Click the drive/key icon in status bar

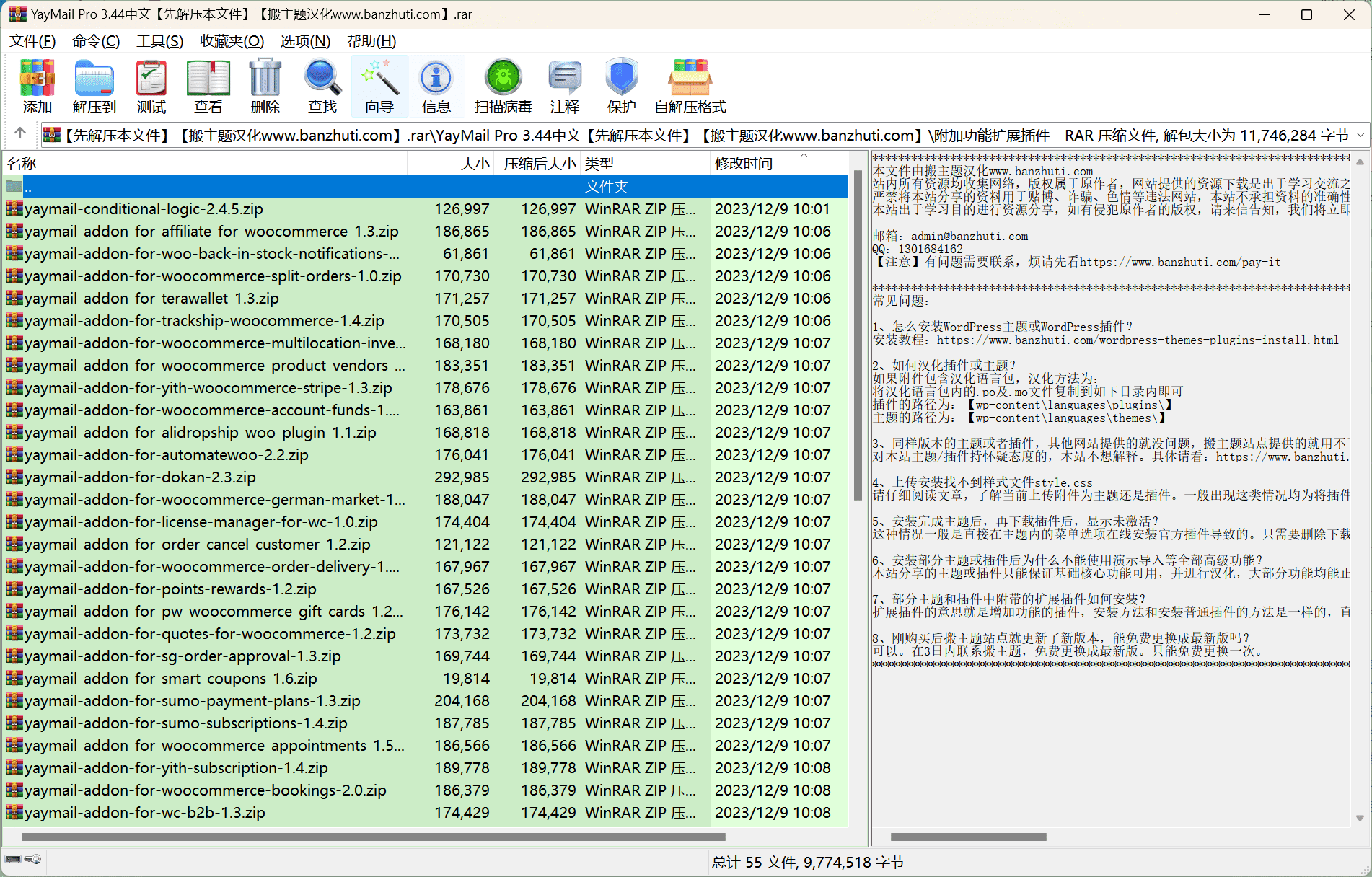[23, 860]
